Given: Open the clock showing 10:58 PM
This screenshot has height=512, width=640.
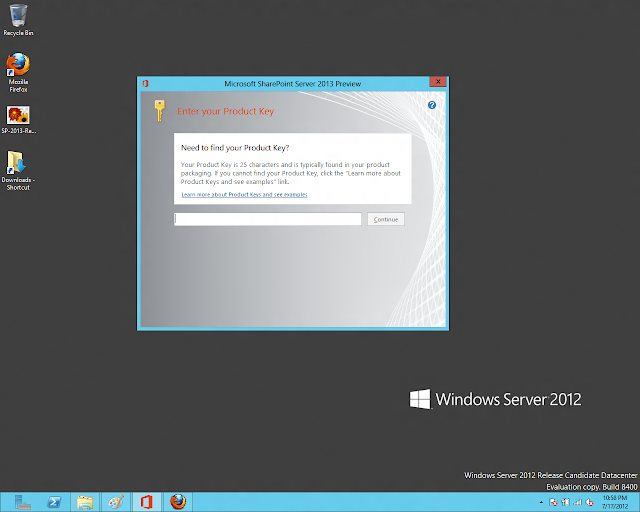Looking at the screenshot, I should 615,502.
